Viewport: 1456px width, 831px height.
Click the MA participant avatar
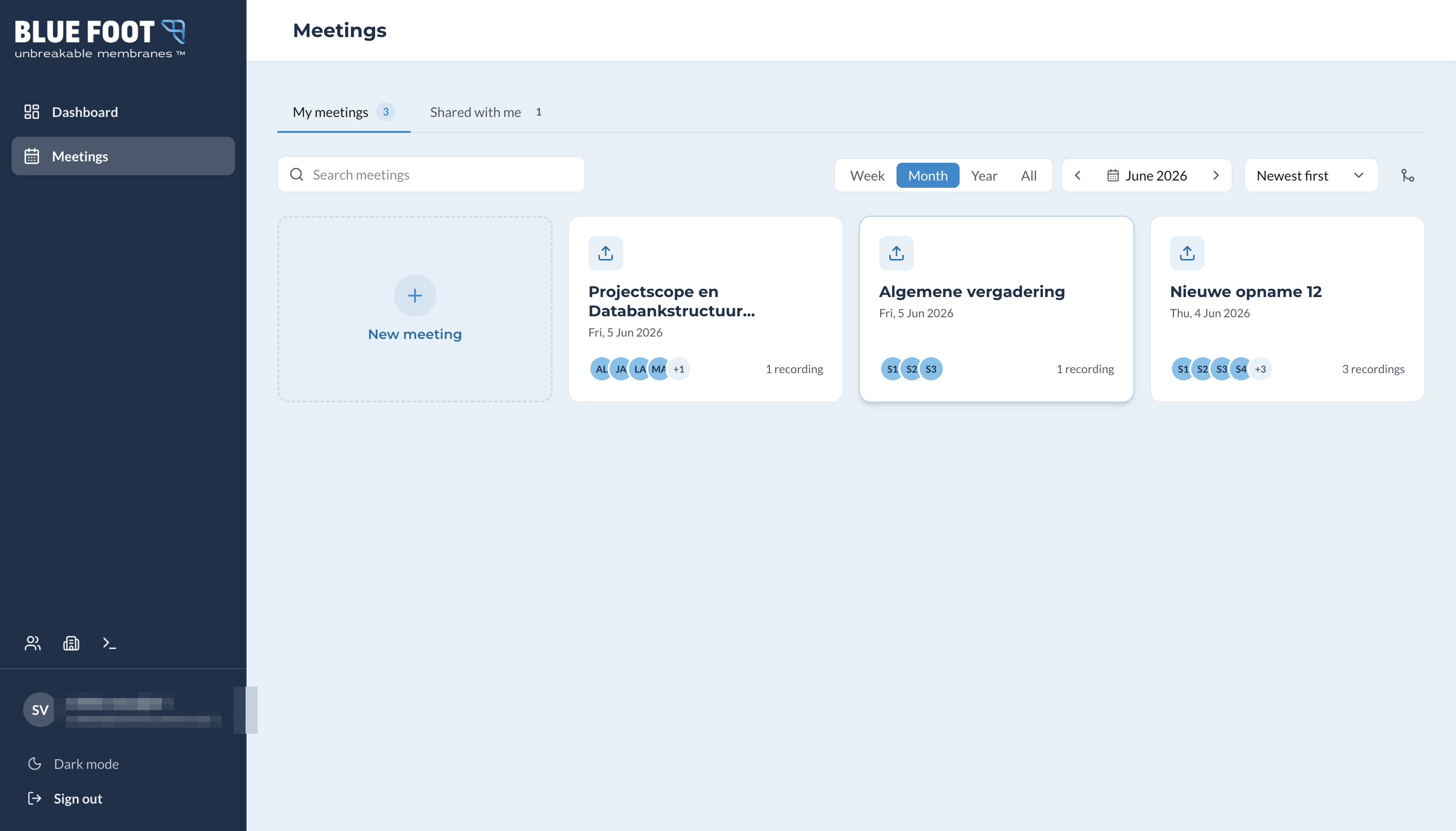[659, 369]
